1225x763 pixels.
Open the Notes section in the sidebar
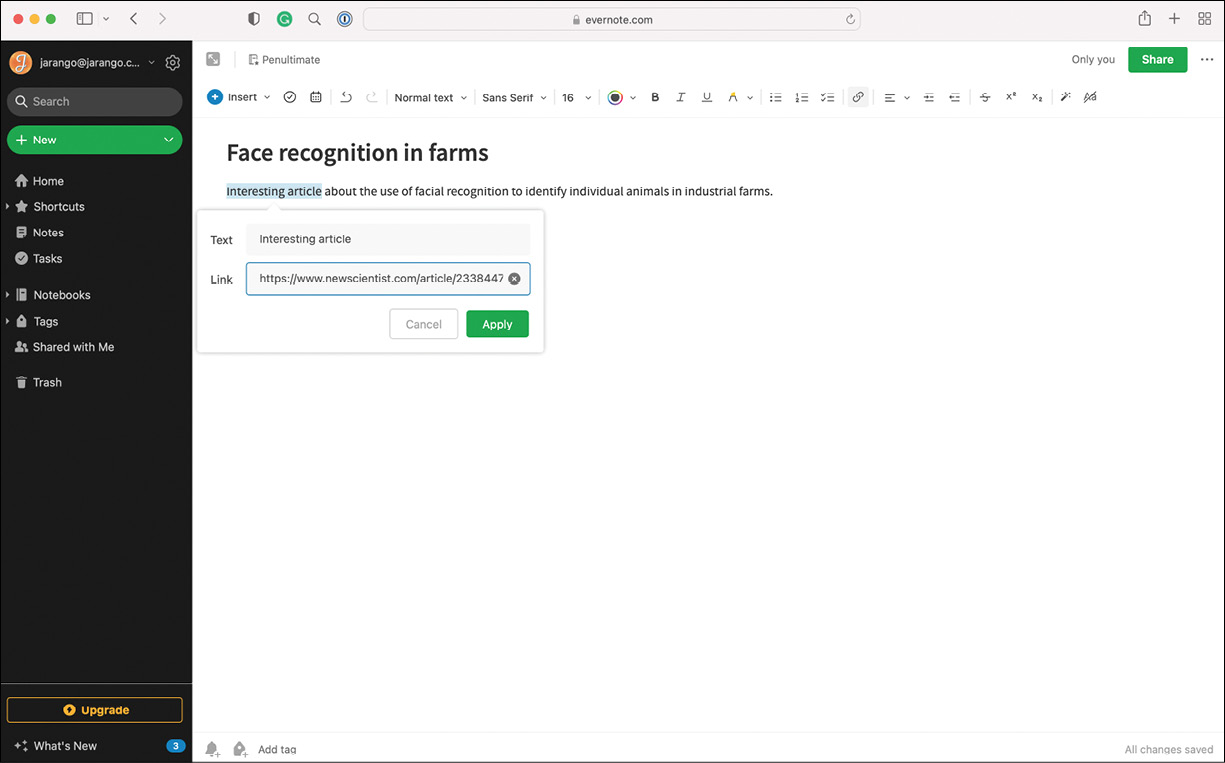click(47, 232)
